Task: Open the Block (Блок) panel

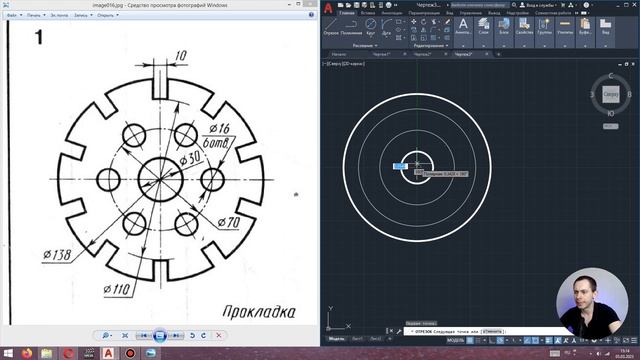Action: [x=504, y=27]
